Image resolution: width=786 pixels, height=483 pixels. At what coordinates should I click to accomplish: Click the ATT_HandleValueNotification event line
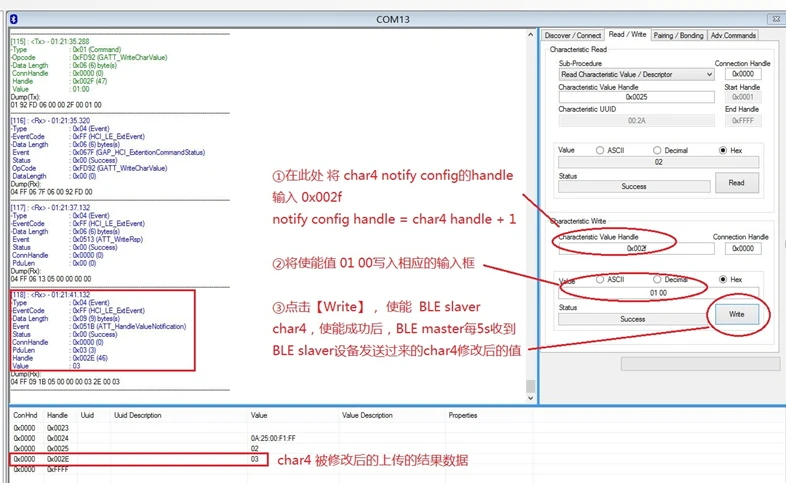click(99, 327)
